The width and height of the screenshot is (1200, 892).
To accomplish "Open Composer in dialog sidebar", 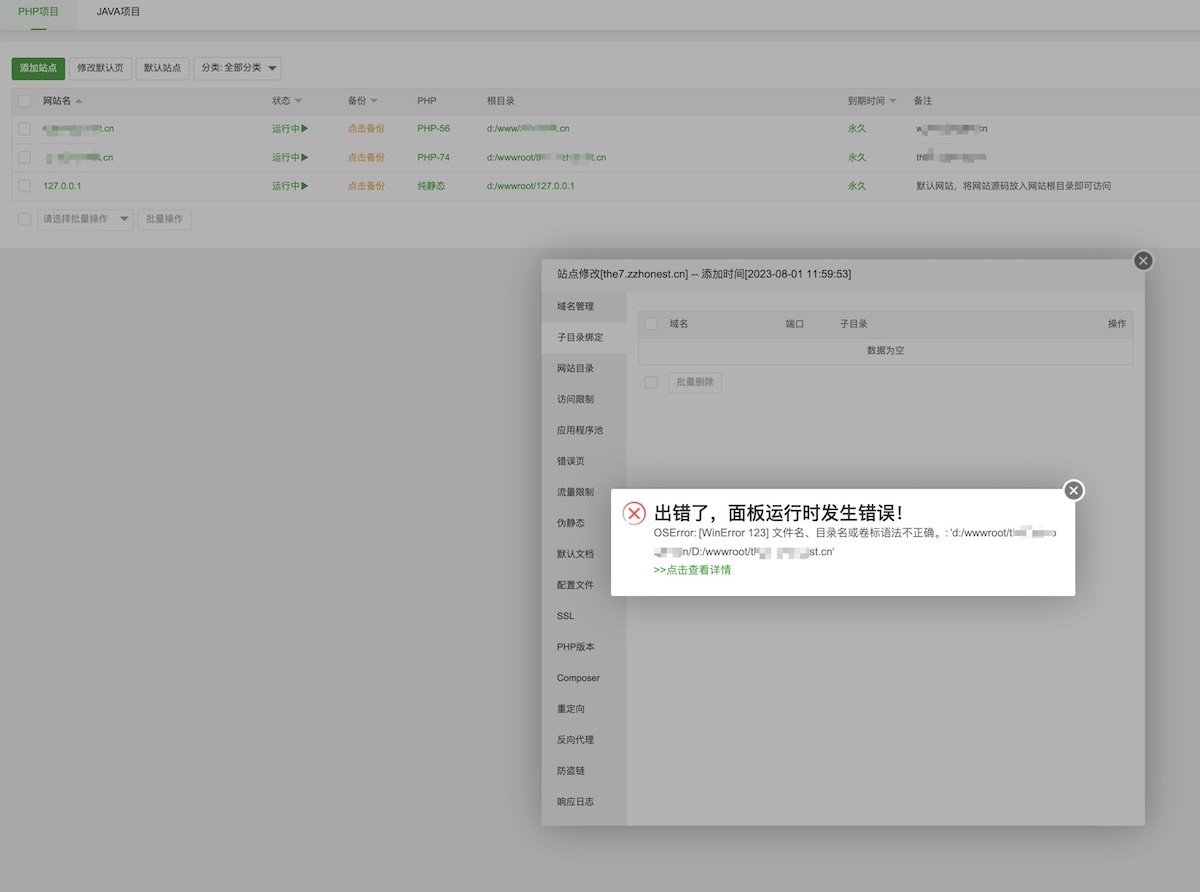I will tap(584, 678).
